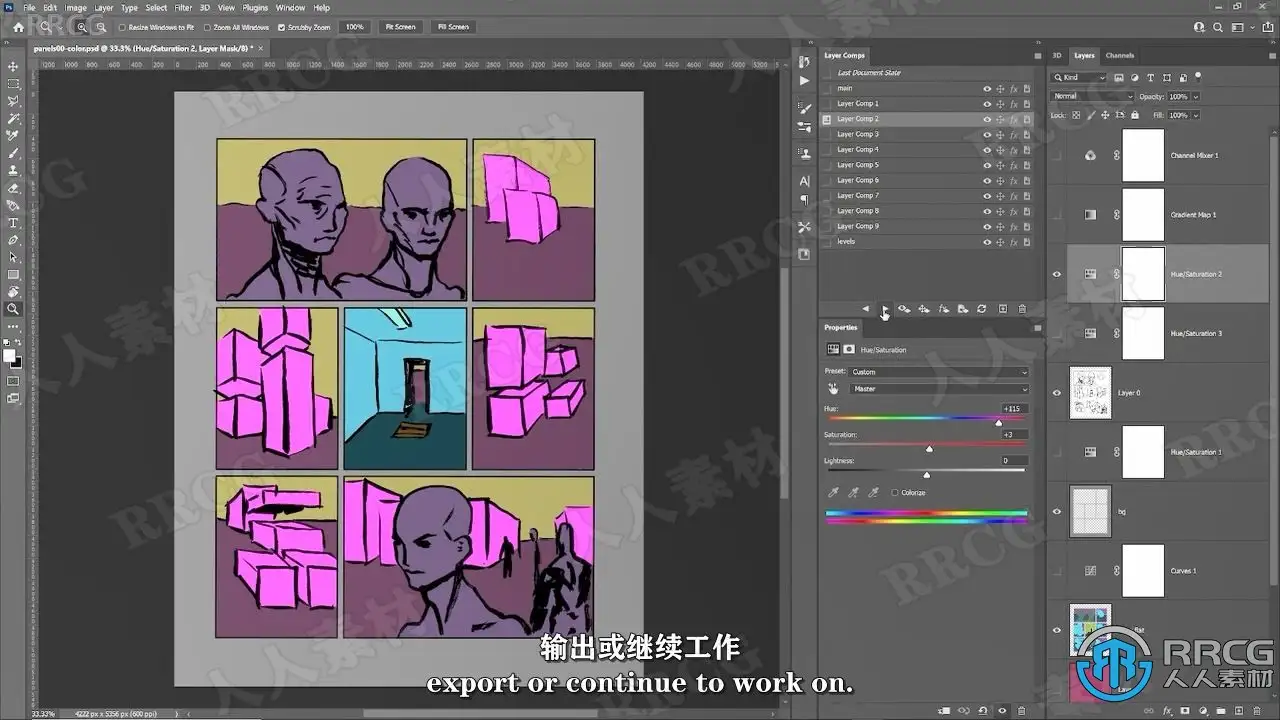
Task: Open the Actions panel play icon
Action: click(x=804, y=81)
